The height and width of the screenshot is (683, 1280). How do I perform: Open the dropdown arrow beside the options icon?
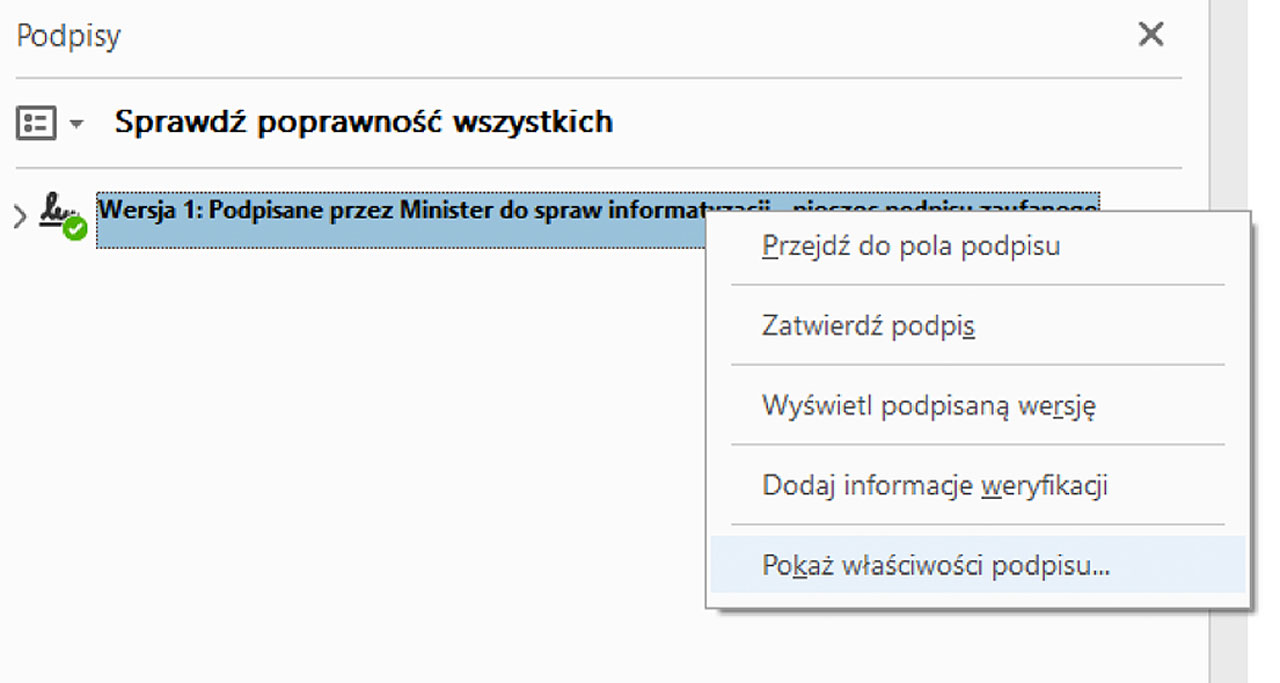pos(77,124)
